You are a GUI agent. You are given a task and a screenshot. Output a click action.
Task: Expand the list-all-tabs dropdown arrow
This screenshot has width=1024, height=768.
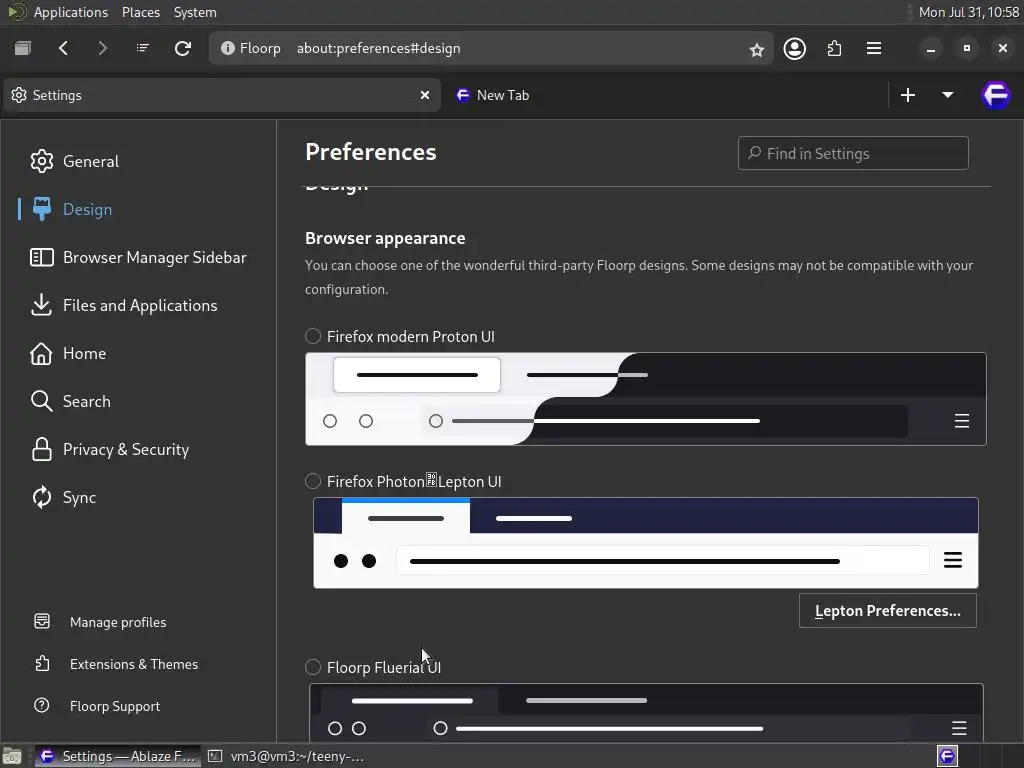coord(948,95)
